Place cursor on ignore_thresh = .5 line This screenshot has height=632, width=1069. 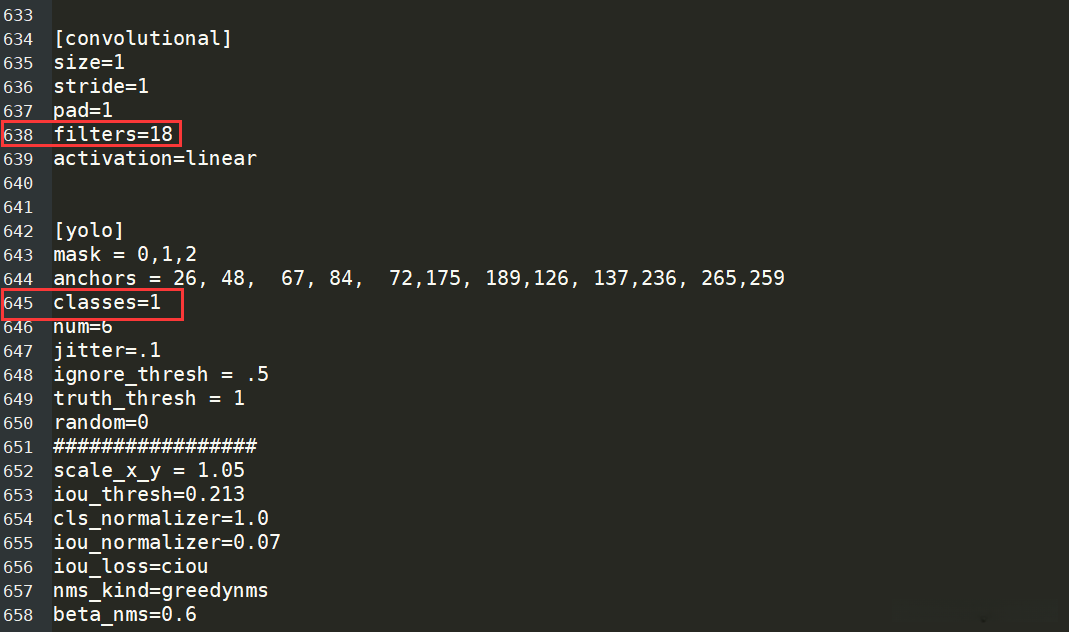161,375
